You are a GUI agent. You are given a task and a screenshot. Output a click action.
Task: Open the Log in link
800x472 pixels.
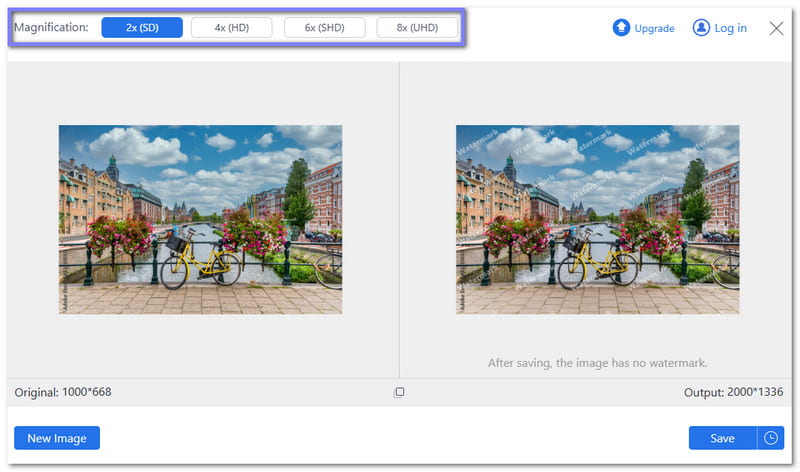pyautogui.click(x=730, y=28)
